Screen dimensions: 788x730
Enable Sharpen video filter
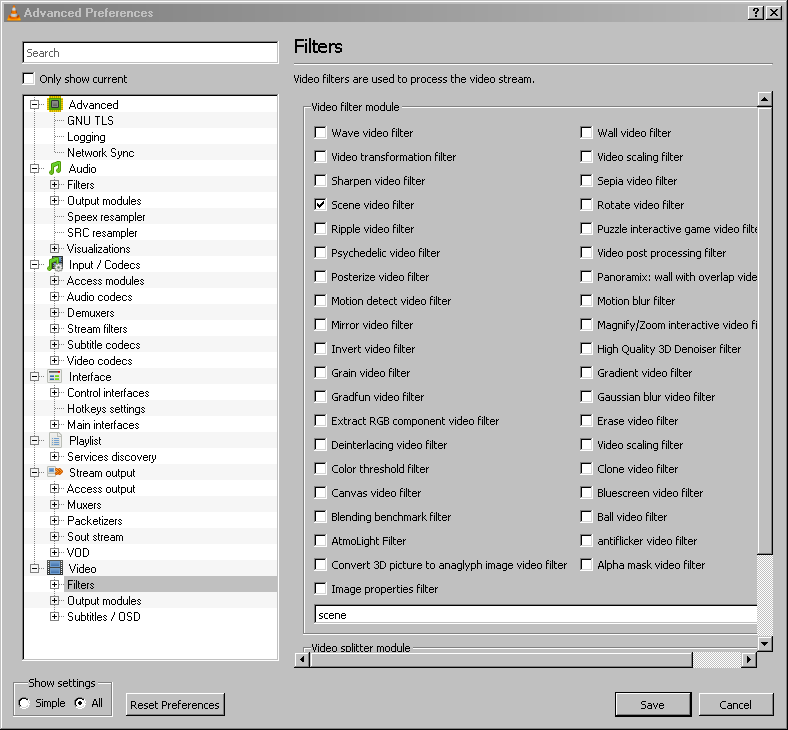320,180
